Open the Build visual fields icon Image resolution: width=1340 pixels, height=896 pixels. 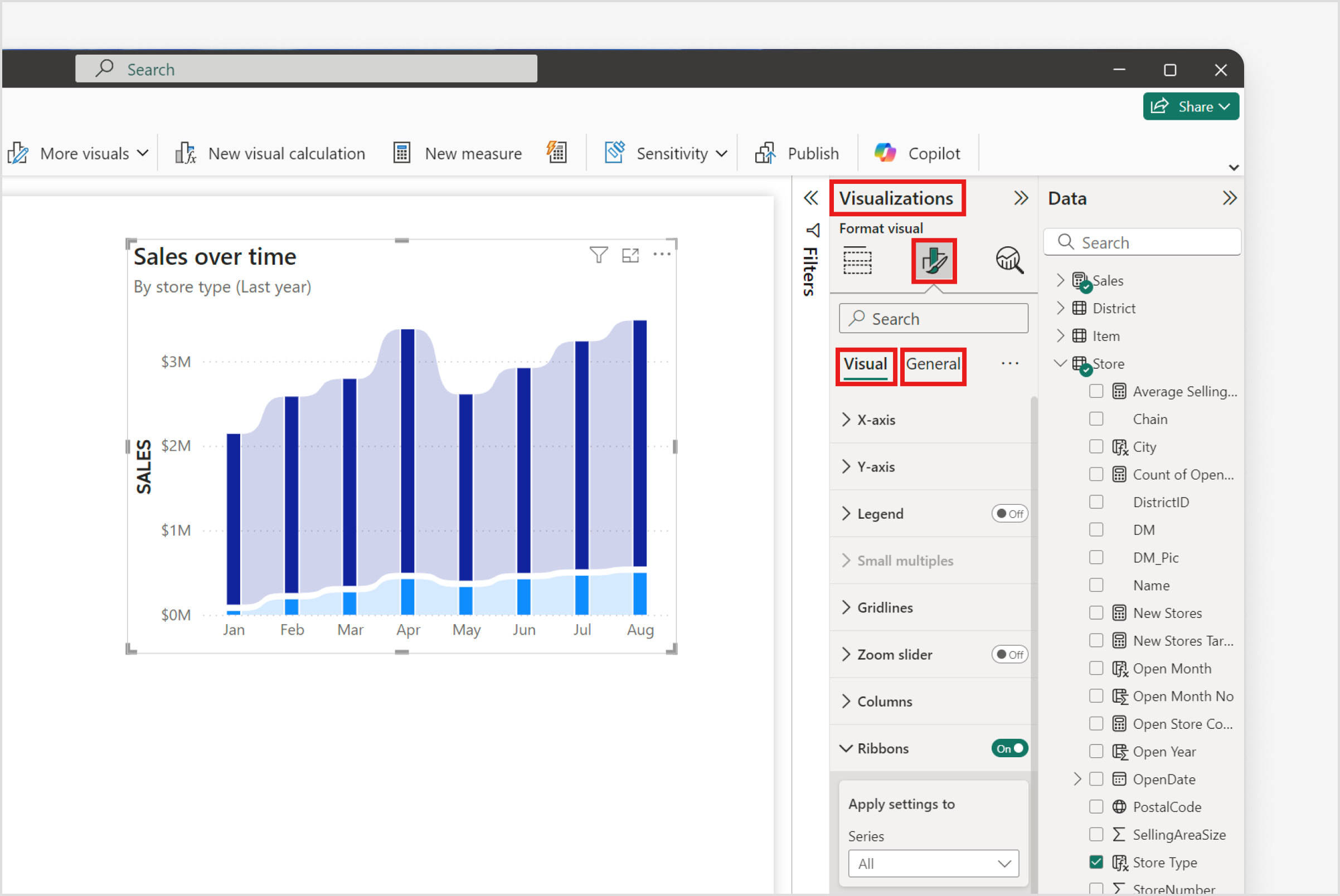click(x=857, y=261)
